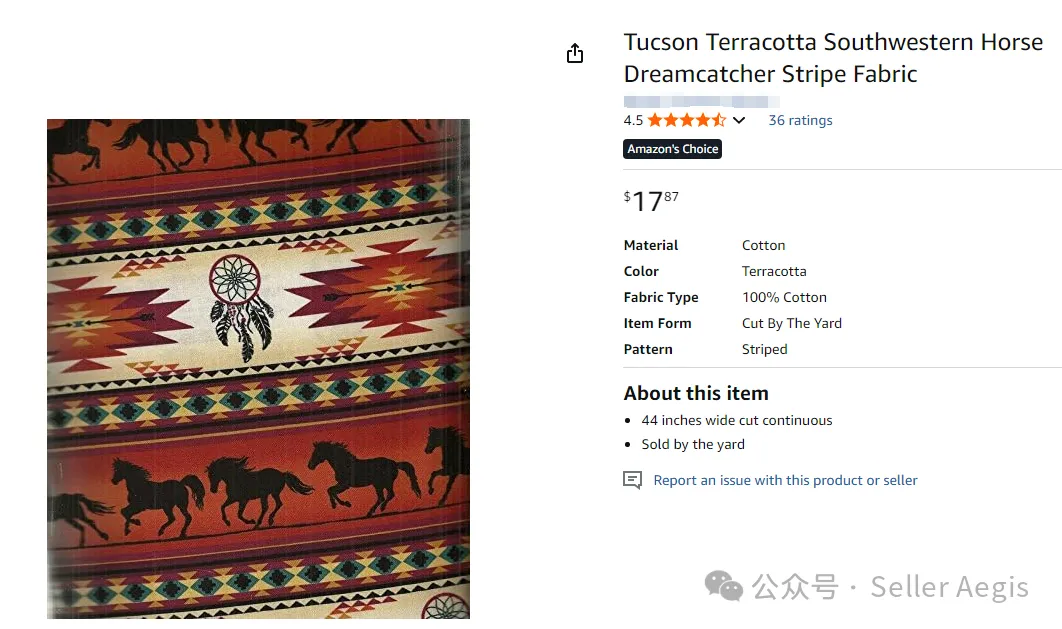
Task: Click the Striped pattern value
Action: pyautogui.click(x=765, y=349)
